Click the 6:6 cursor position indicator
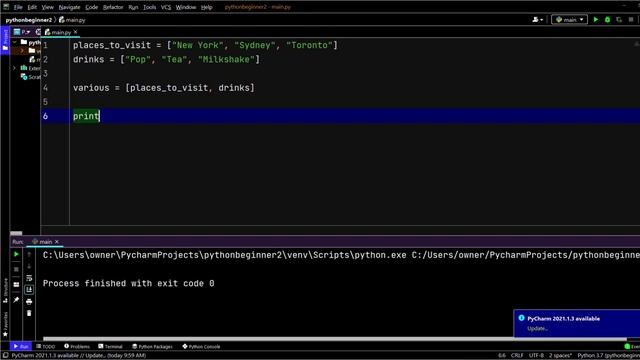This screenshot has width=640, height=360. 502,356
